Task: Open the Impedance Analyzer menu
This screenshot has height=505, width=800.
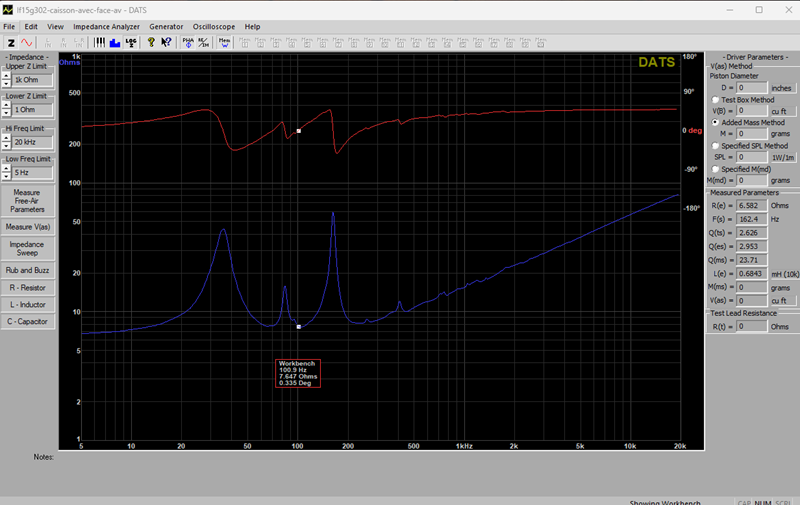Action: [106, 27]
